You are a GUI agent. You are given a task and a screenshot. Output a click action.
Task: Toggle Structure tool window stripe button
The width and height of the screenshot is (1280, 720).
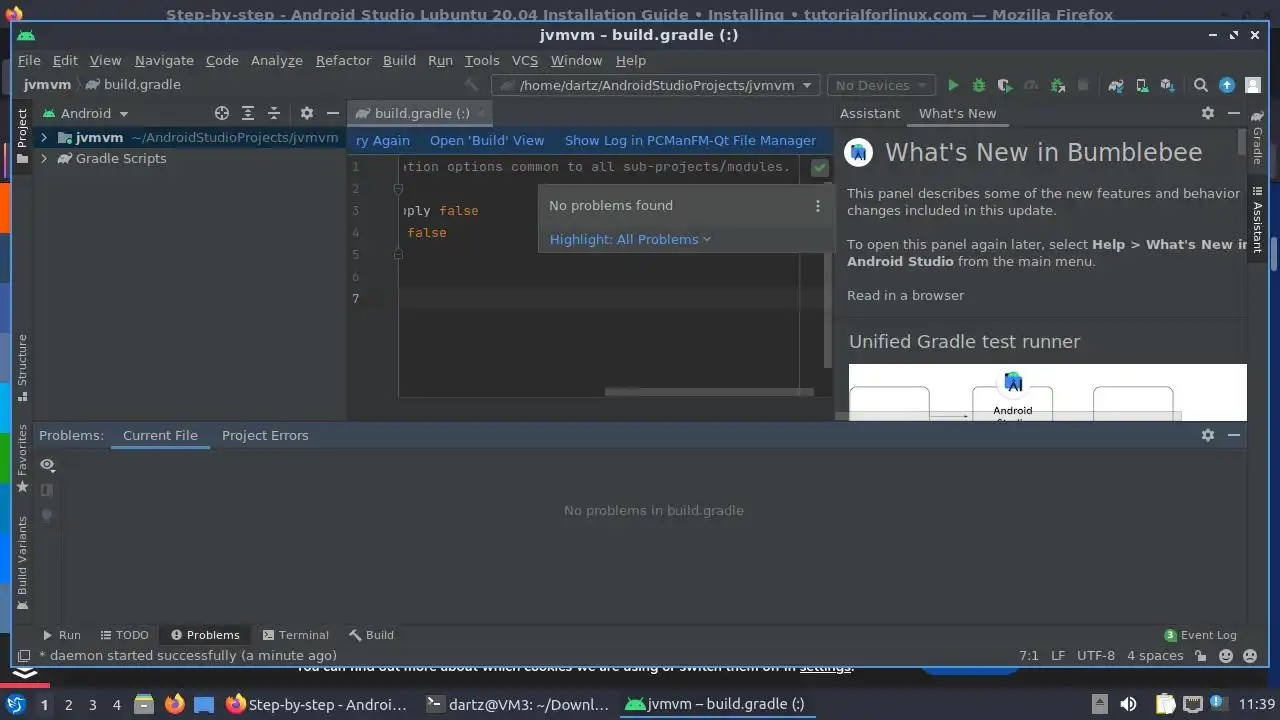22,367
